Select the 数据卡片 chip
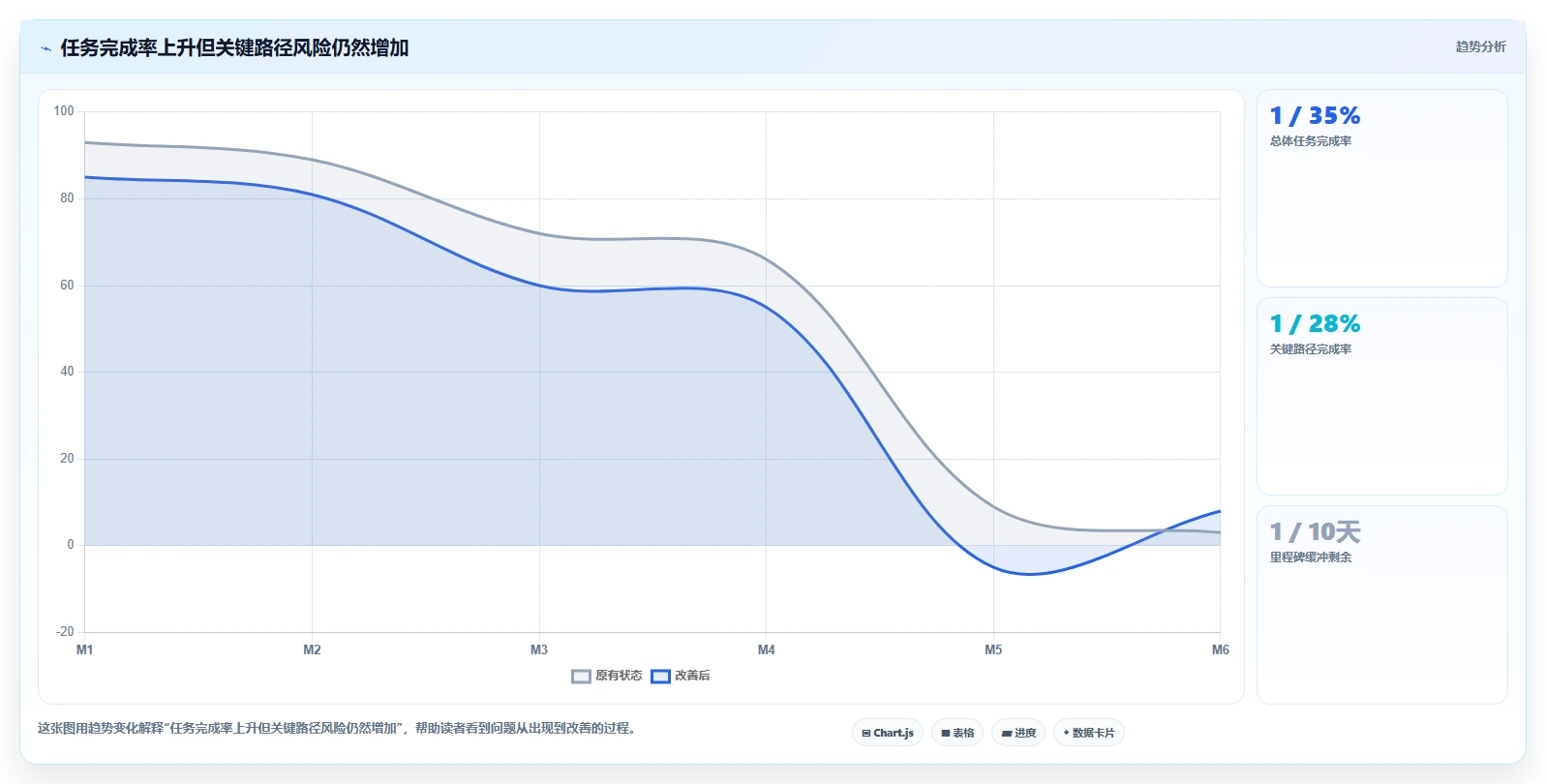The width and height of the screenshot is (1546, 784). [1089, 733]
